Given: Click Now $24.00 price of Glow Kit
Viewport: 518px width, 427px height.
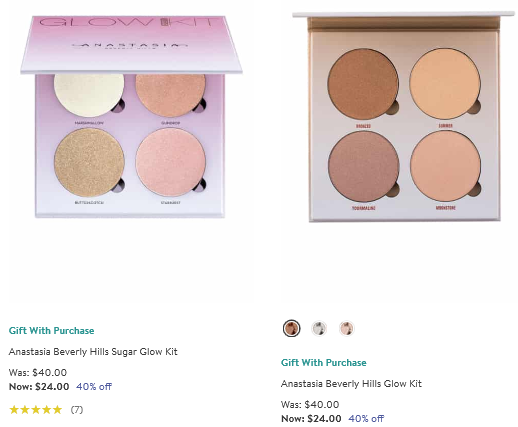Looking at the screenshot, I should [311, 419].
